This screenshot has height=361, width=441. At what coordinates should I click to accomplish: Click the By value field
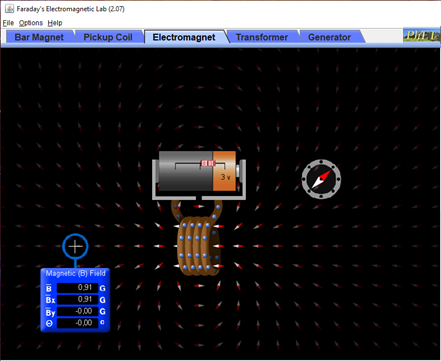pyautogui.click(x=78, y=311)
